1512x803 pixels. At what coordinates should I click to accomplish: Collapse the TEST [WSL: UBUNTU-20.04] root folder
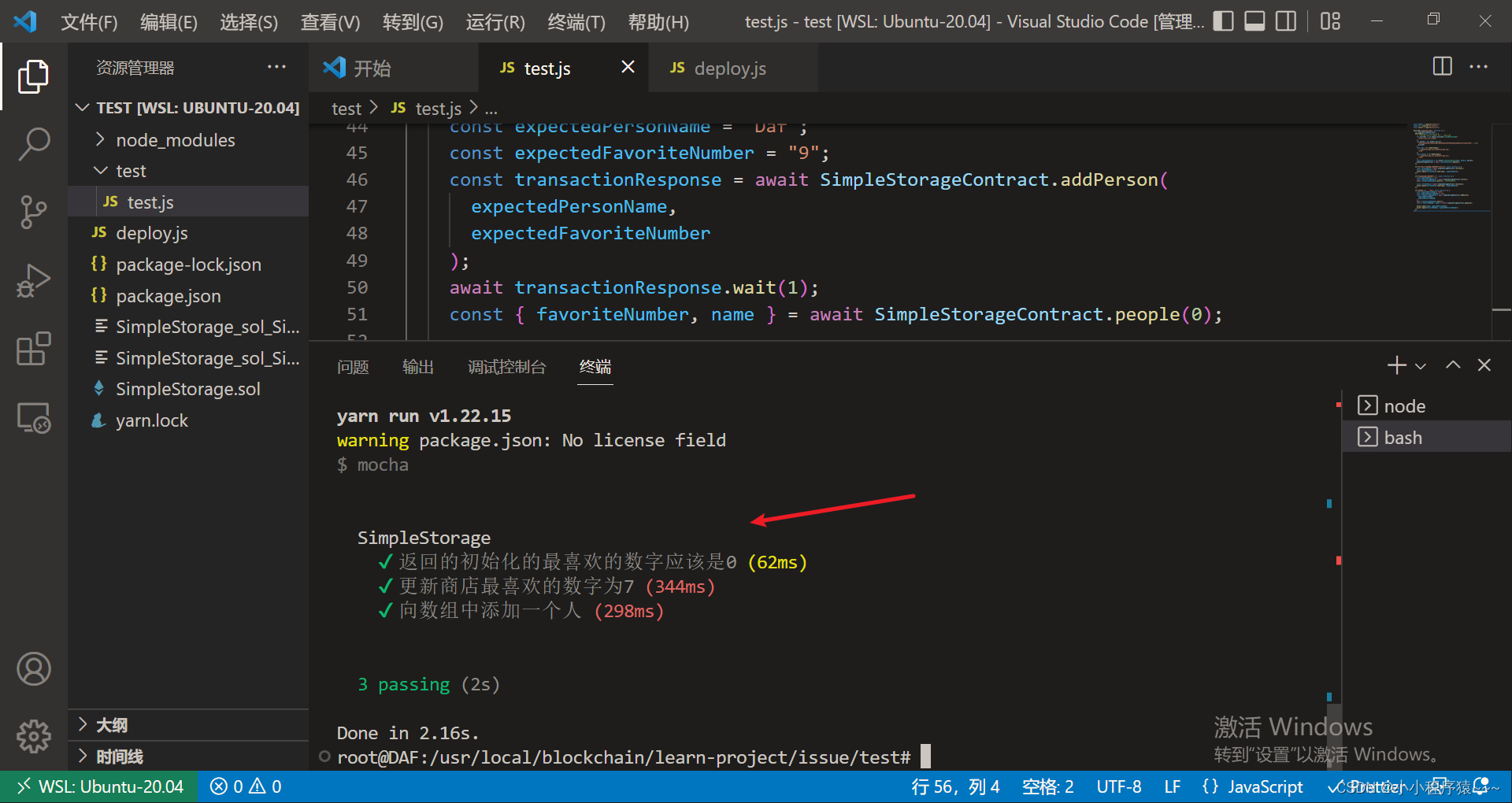tap(188, 108)
